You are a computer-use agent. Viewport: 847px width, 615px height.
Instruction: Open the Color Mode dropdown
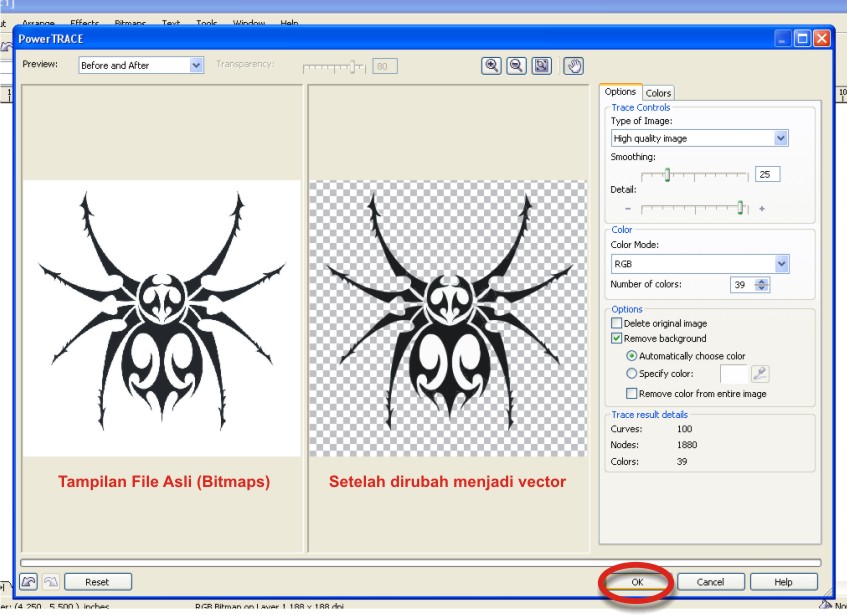(x=781, y=264)
